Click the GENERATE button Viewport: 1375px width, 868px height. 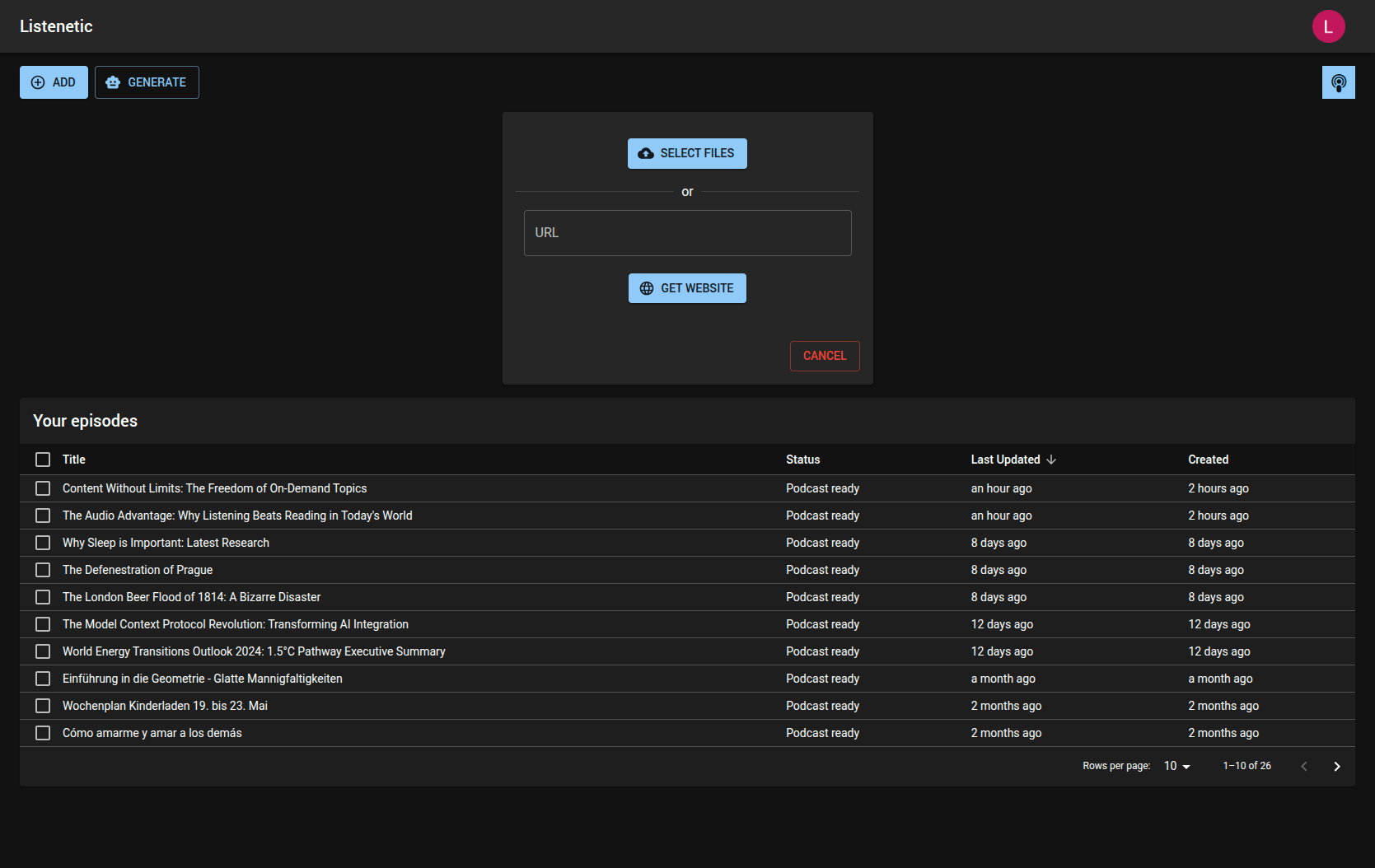pyautogui.click(x=147, y=82)
